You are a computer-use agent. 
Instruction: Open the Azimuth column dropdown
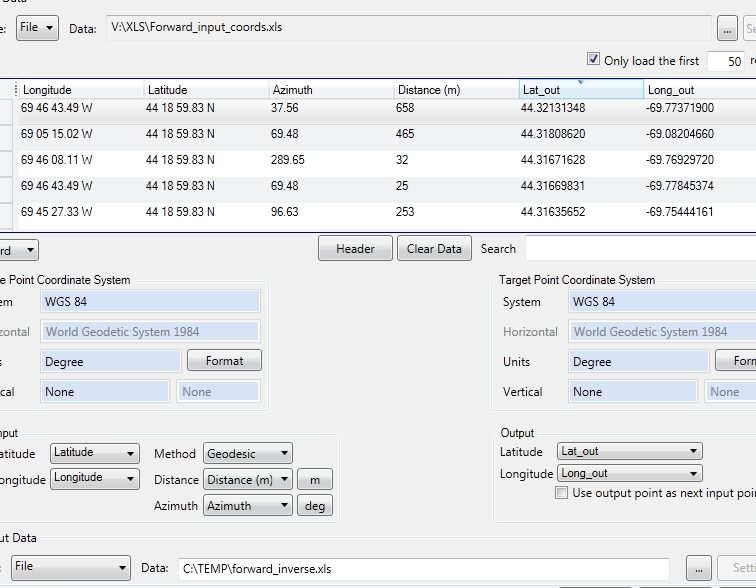tap(248, 506)
